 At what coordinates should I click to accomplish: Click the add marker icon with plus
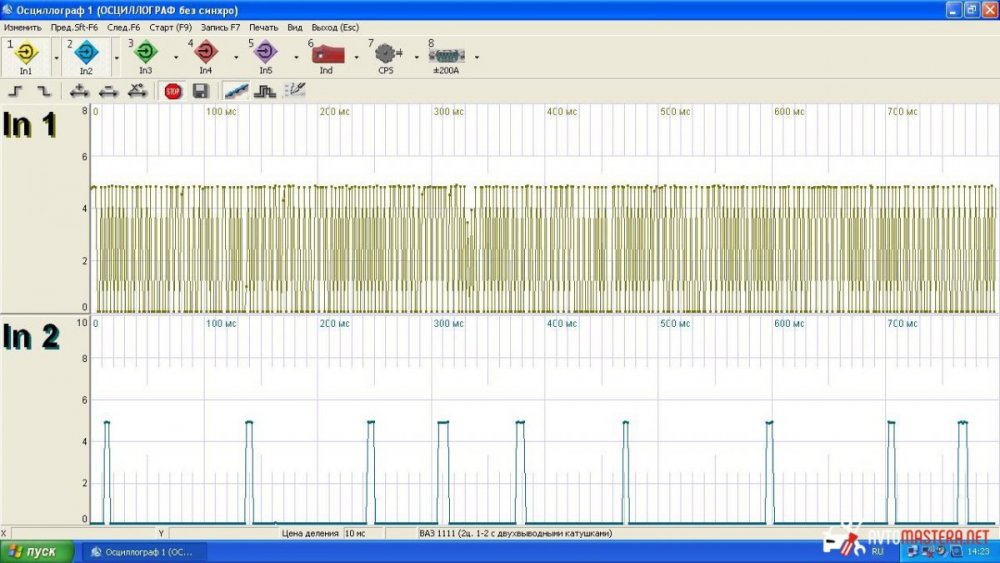81,91
